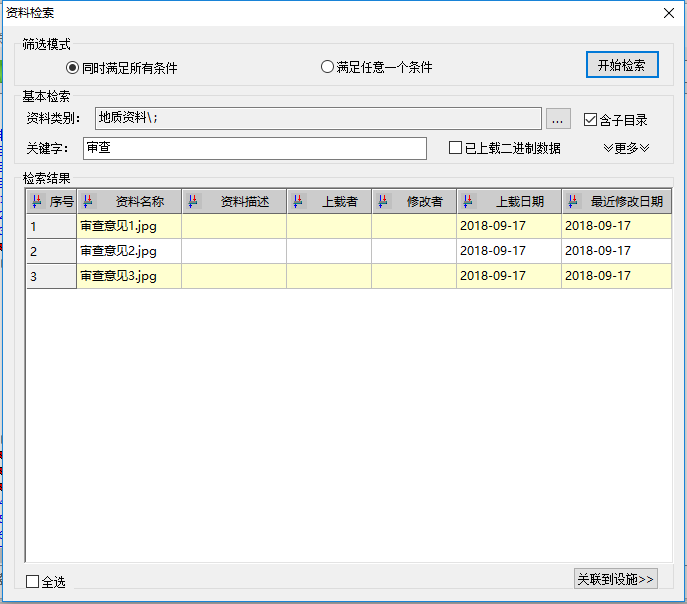The image size is (687, 604).
Task: Select result row 审查意见3.jpg
Action: click(x=118, y=276)
